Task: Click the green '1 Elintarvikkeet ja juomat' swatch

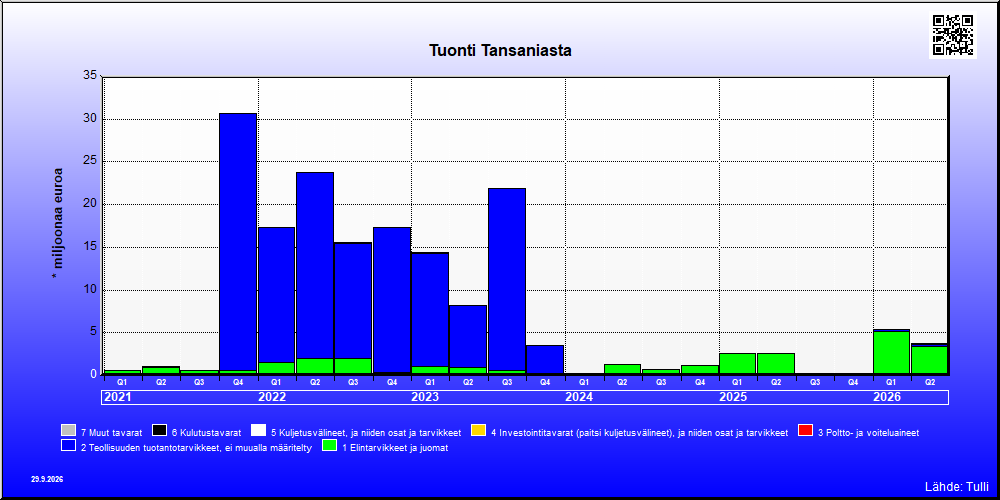Action: tap(330, 446)
